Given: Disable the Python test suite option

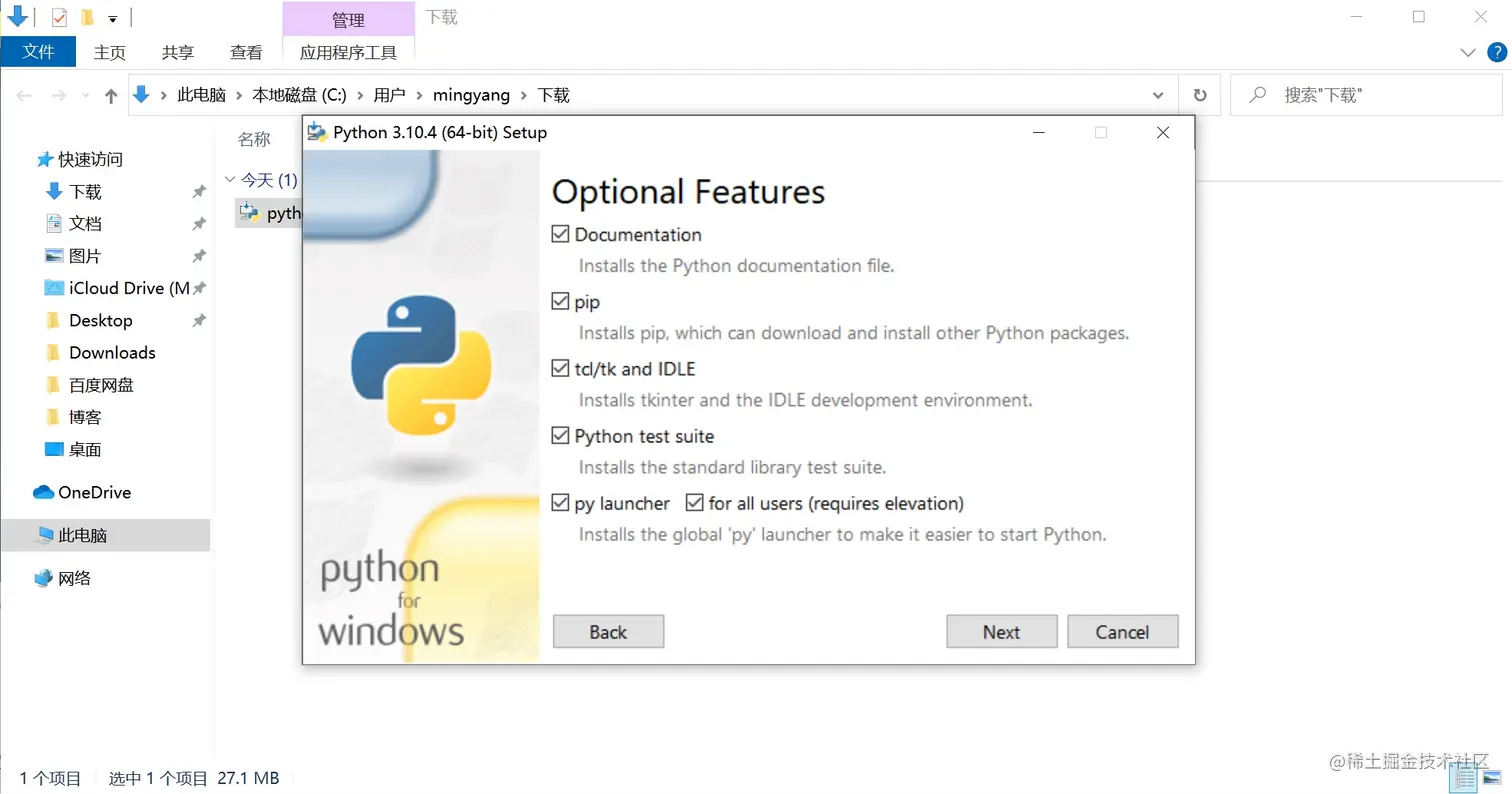Looking at the screenshot, I should tap(560, 436).
